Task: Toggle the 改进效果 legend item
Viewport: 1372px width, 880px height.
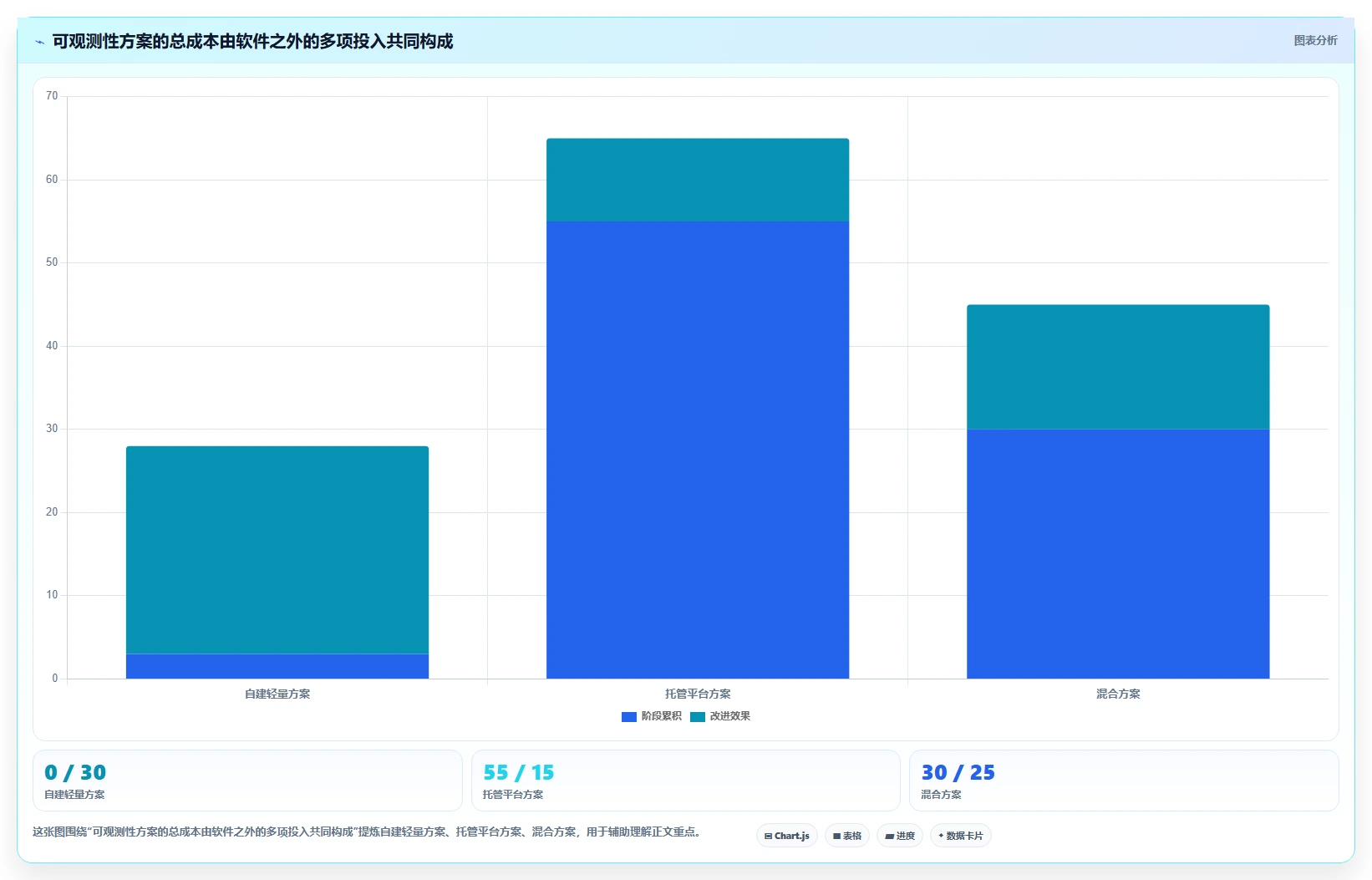Action: (720, 716)
